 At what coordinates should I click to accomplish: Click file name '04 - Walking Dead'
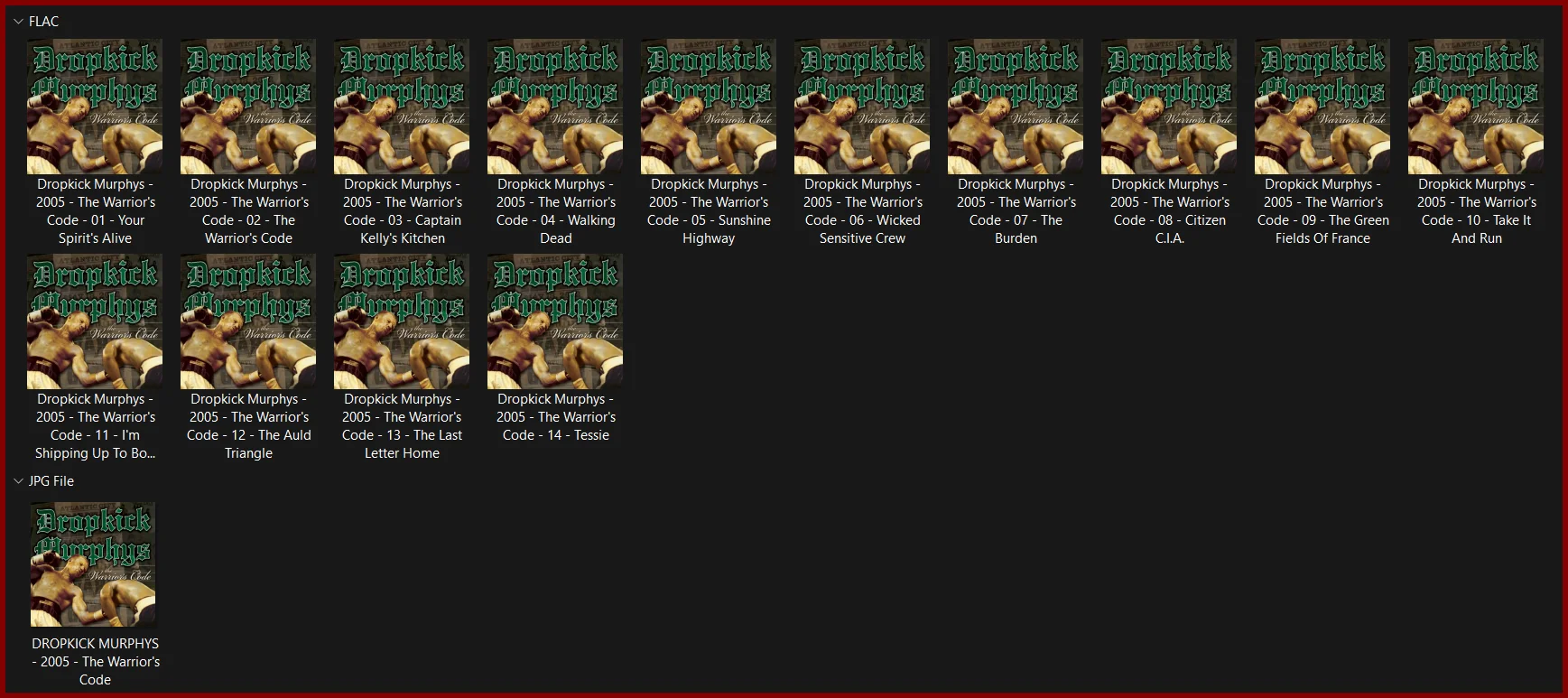tap(555, 211)
